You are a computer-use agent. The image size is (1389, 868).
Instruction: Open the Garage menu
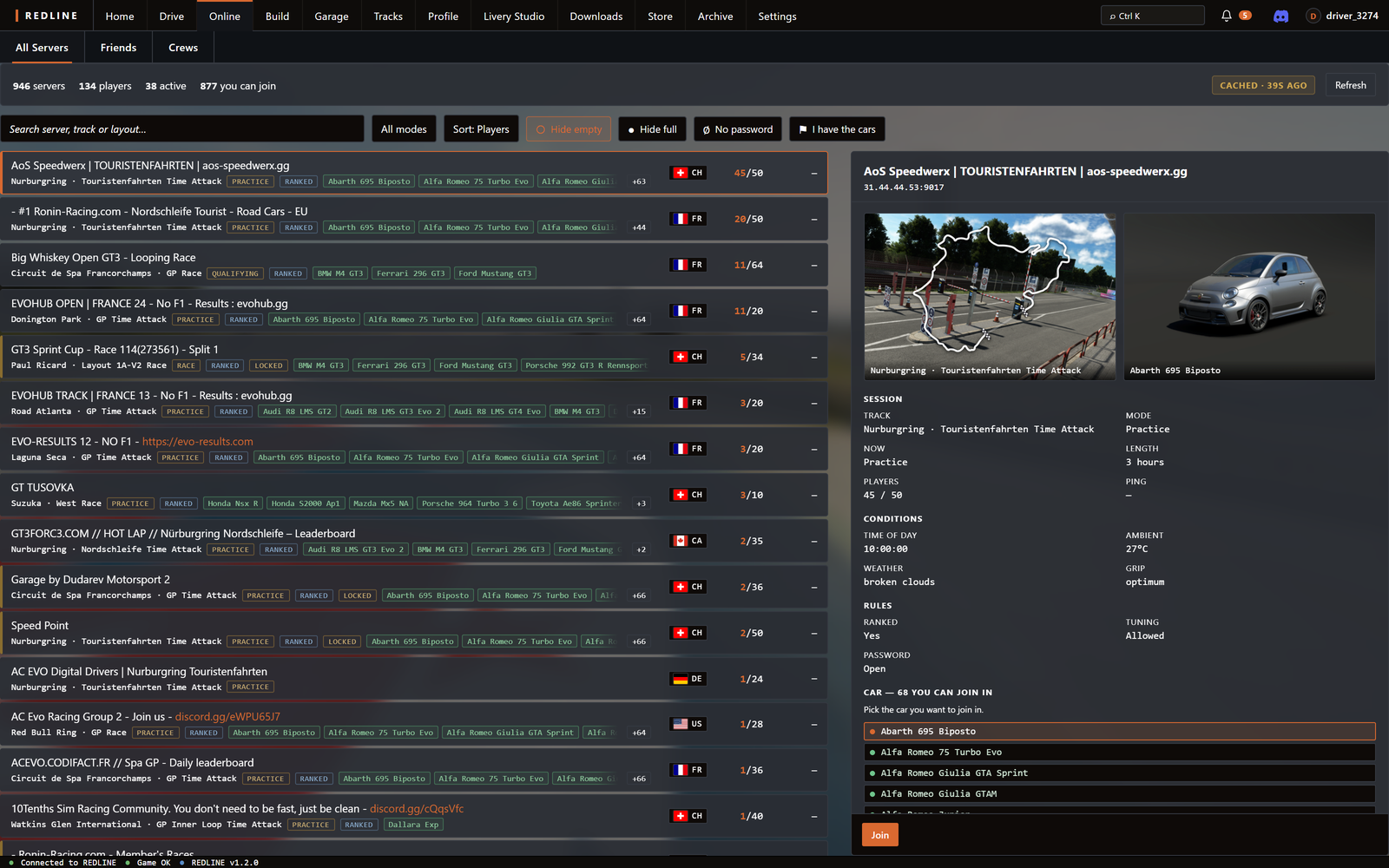tap(331, 16)
